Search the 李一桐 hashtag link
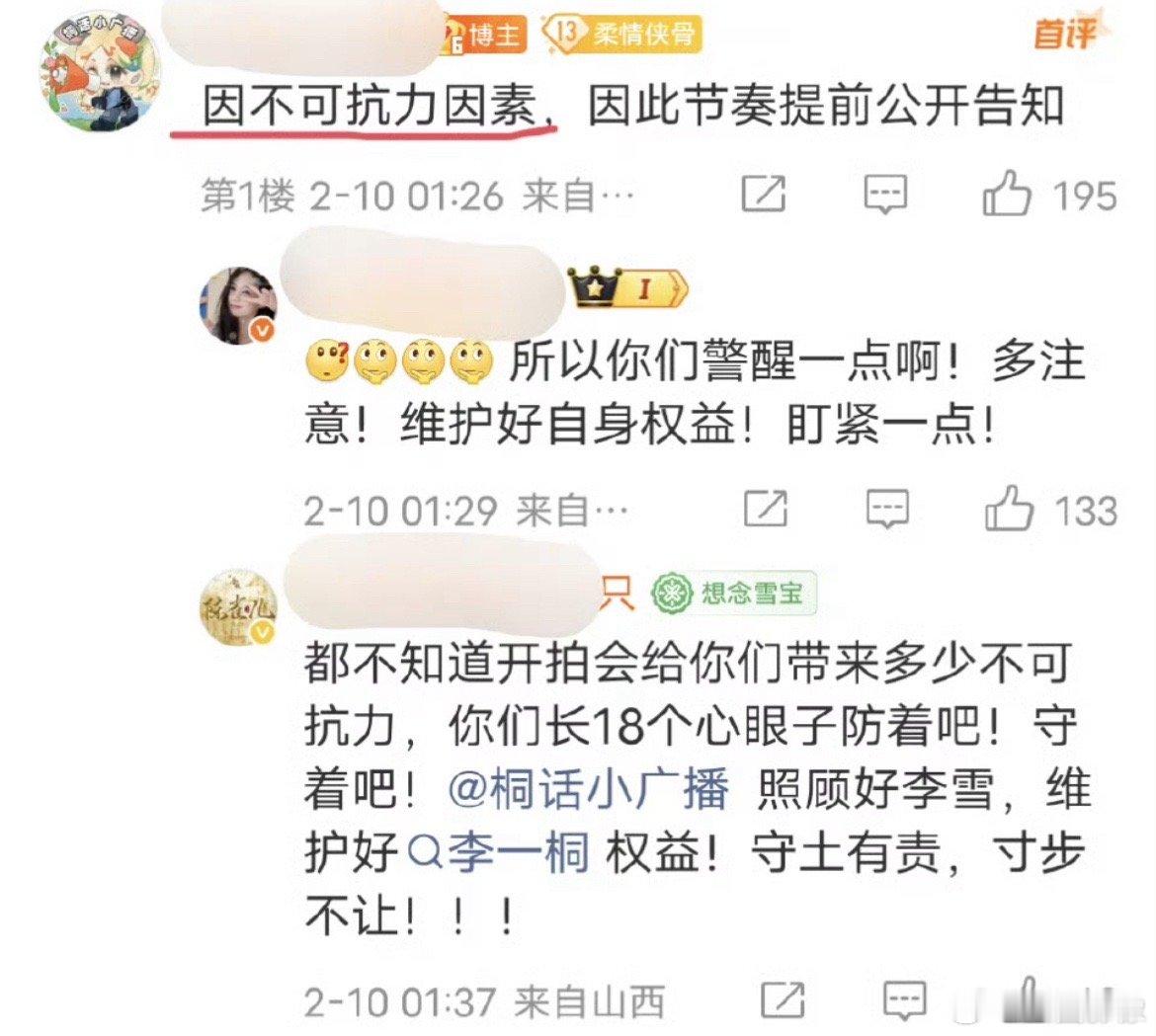This screenshot has height=1036, width=1156. (498, 852)
